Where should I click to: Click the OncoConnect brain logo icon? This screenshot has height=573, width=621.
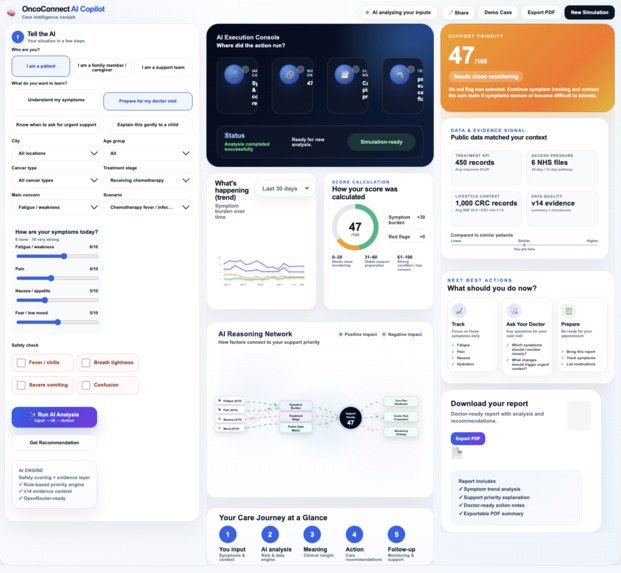[11, 13]
